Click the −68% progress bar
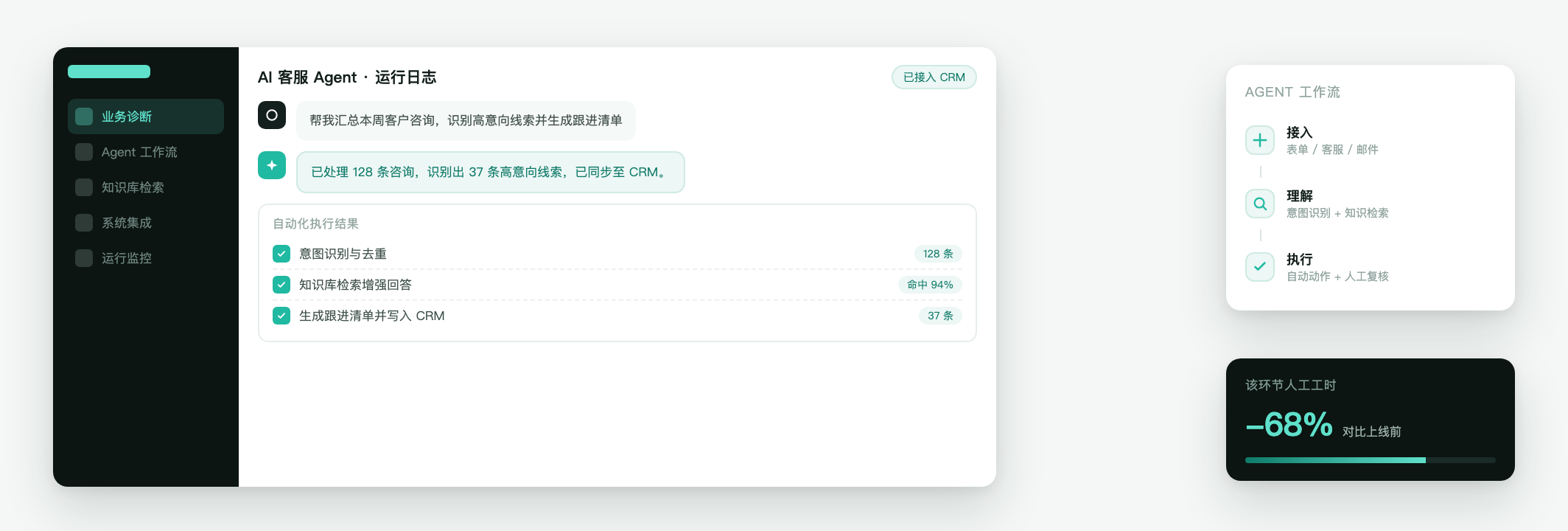Screen dimensions: 1568x531 point(1371,460)
